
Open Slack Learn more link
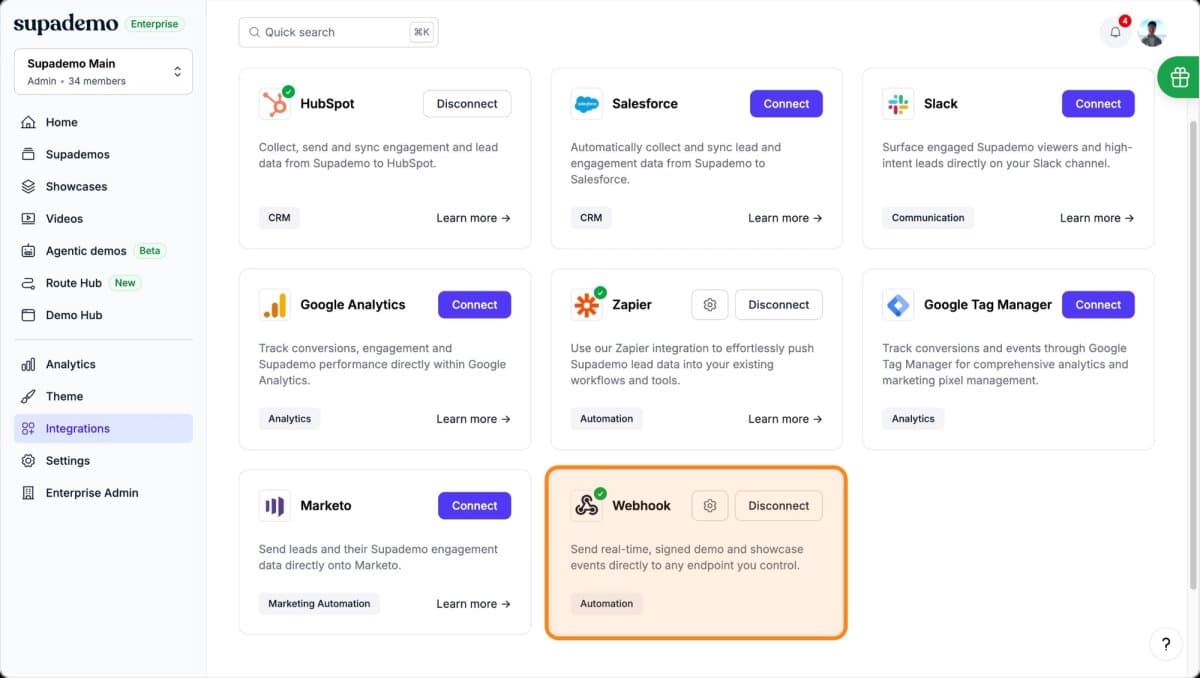tap(1097, 218)
